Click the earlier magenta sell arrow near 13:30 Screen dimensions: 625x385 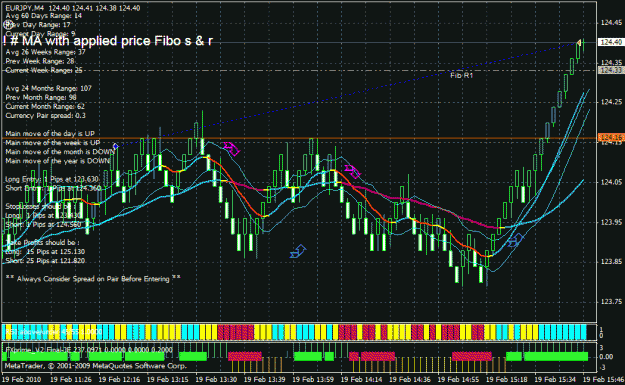(232, 149)
